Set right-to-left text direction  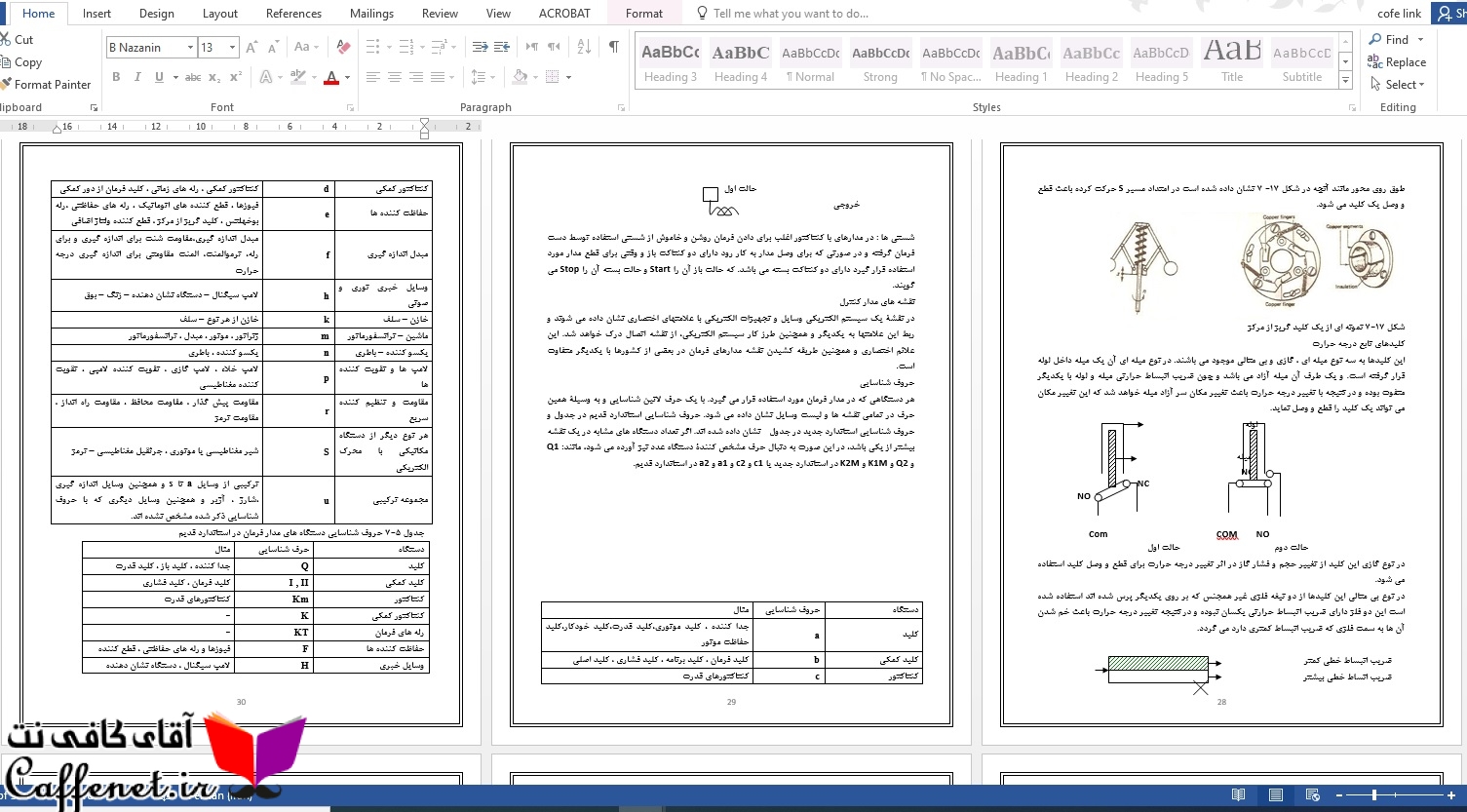click(554, 47)
